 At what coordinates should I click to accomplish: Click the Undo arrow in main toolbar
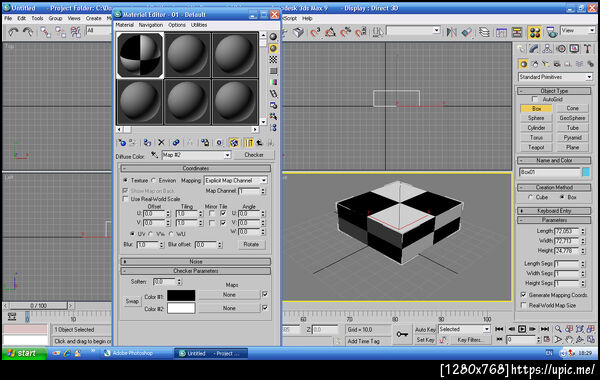(x=13, y=32)
